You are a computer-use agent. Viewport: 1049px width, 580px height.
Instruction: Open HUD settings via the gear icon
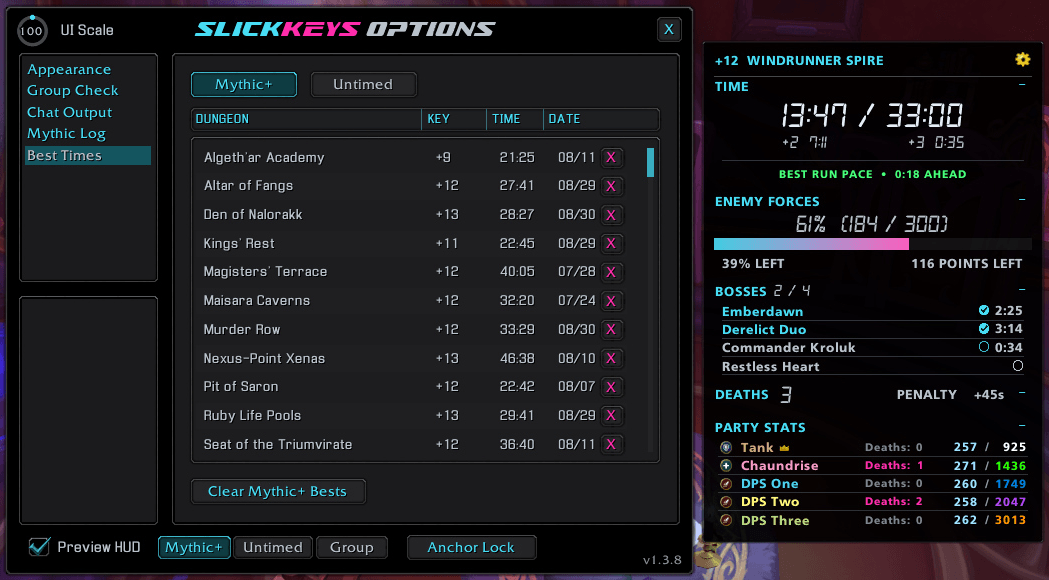coord(1022,60)
